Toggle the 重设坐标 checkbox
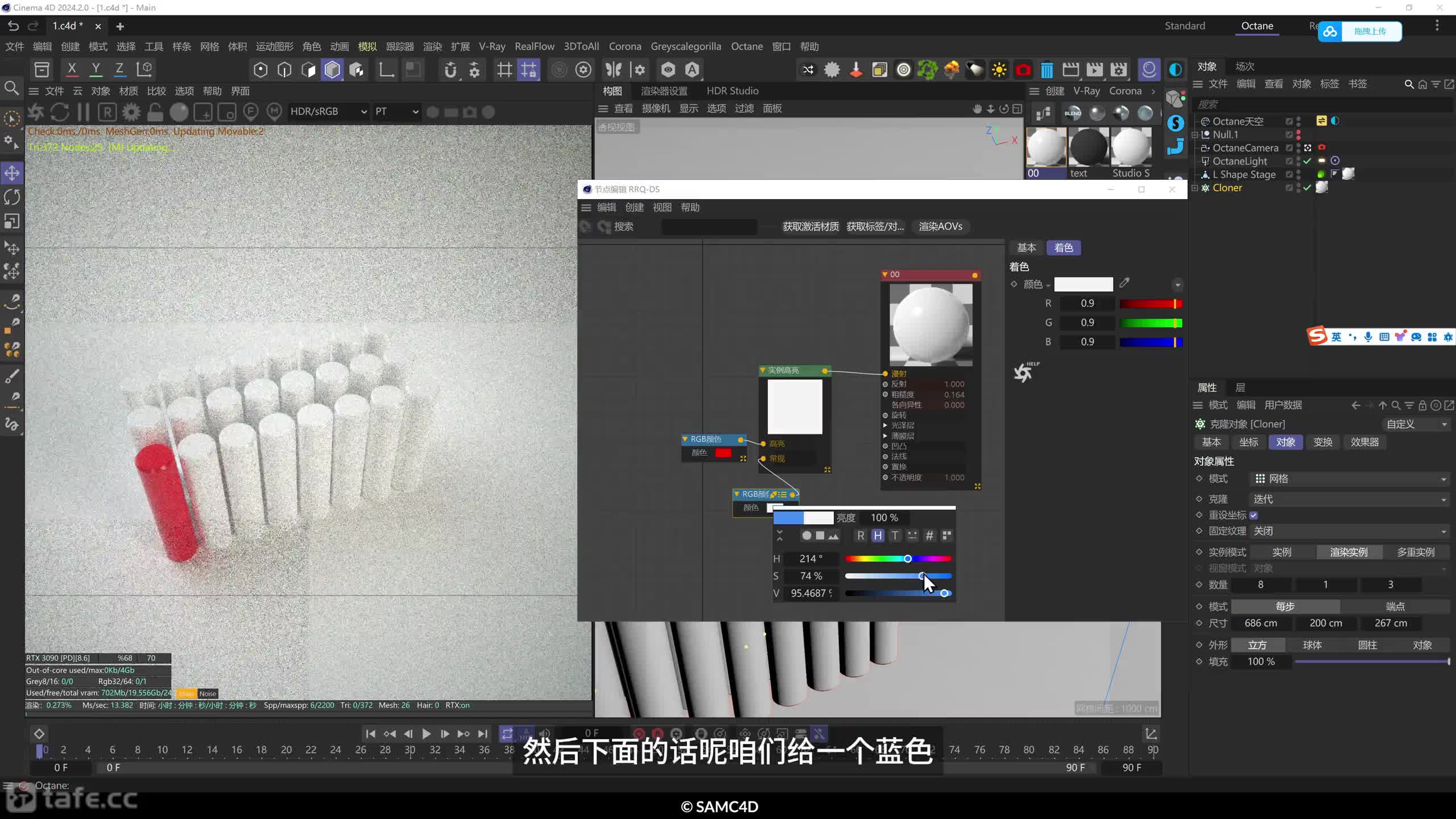Image resolution: width=1456 pixels, height=819 pixels. pos(1254,515)
